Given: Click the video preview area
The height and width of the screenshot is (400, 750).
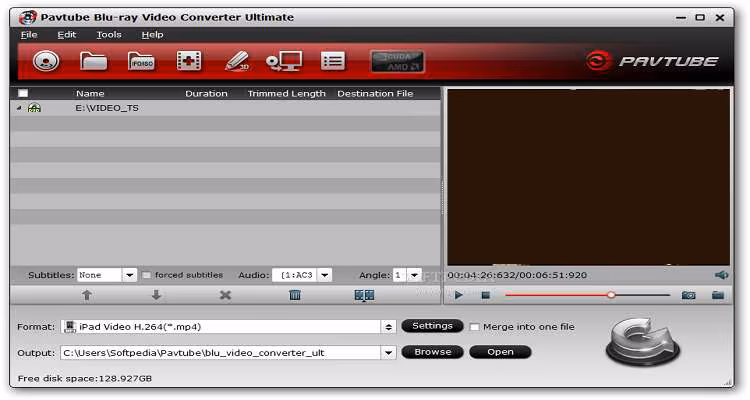Looking at the screenshot, I should click(588, 177).
